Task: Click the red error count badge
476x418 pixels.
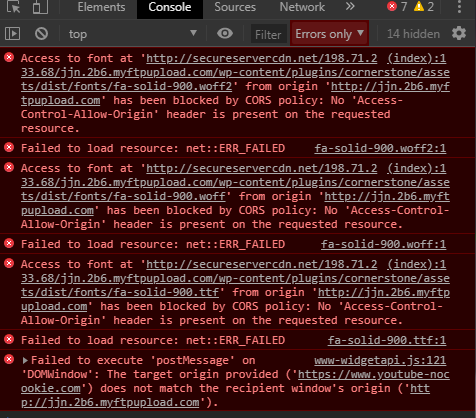Action: coord(397,6)
